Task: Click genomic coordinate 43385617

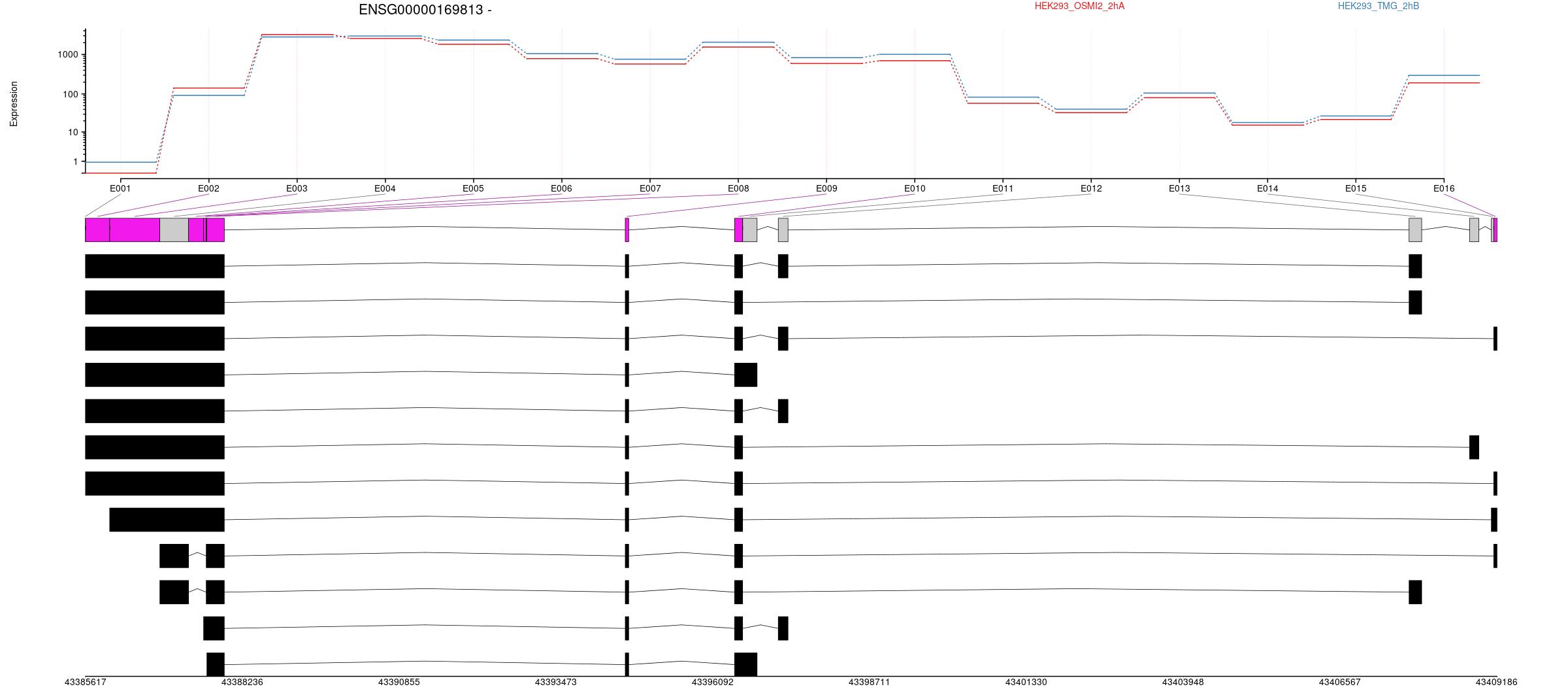Action: pyautogui.click(x=86, y=682)
